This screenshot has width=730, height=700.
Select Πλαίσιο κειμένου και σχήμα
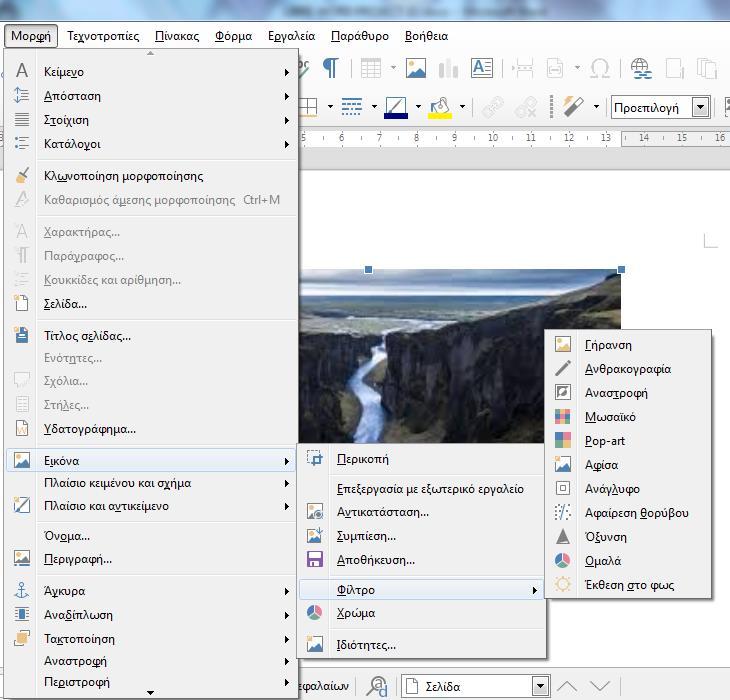[151, 483]
